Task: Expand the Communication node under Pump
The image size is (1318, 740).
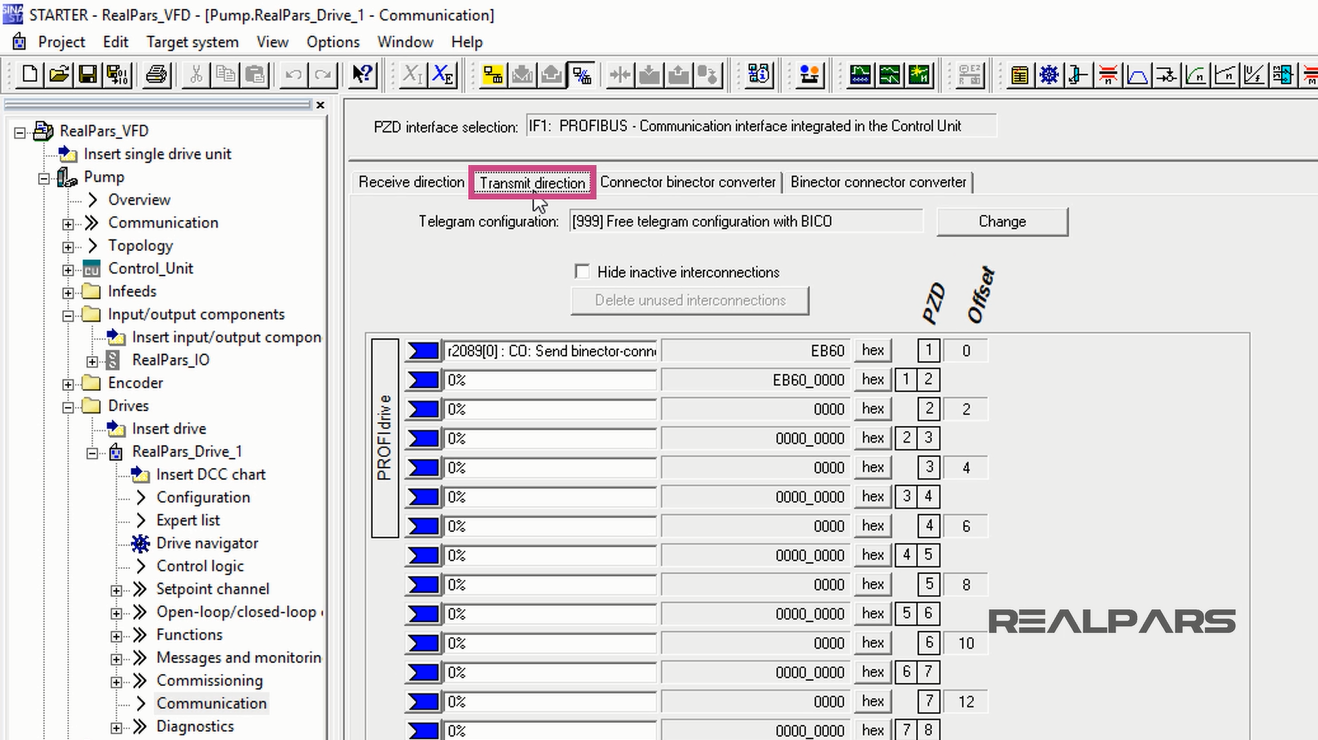Action: [68, 224]
